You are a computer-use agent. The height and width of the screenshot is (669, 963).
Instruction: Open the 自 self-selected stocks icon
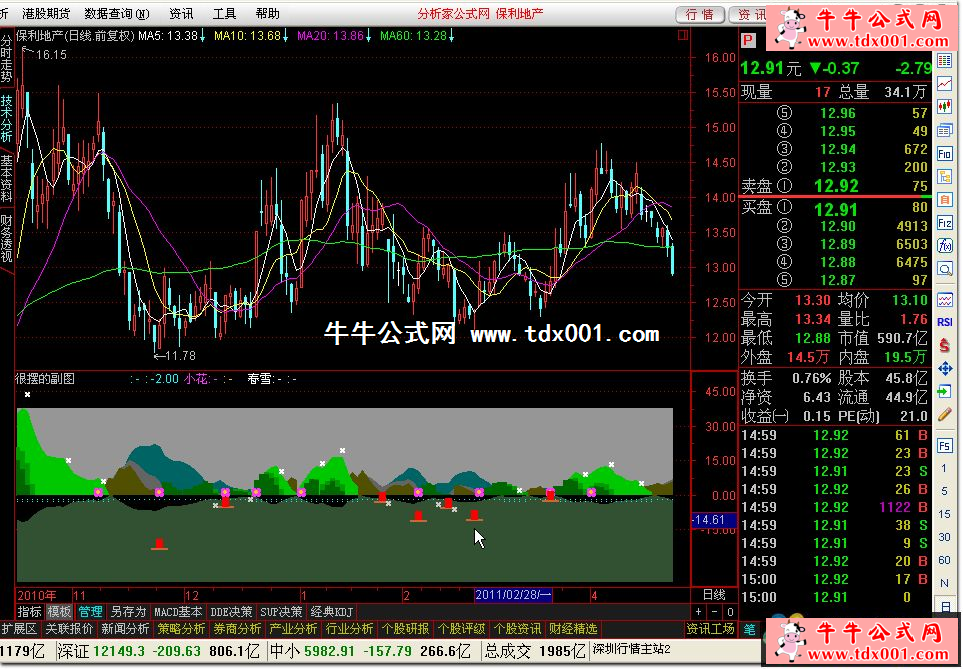pos(945,200)
